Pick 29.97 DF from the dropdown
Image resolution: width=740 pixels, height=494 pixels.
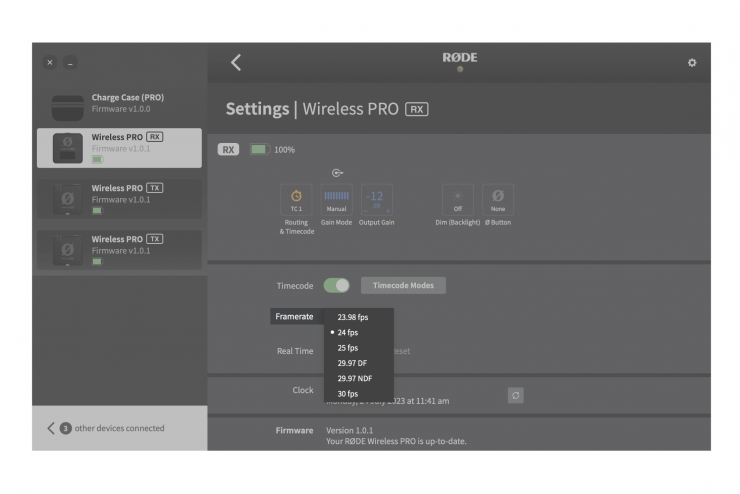(x=352, y=363)
